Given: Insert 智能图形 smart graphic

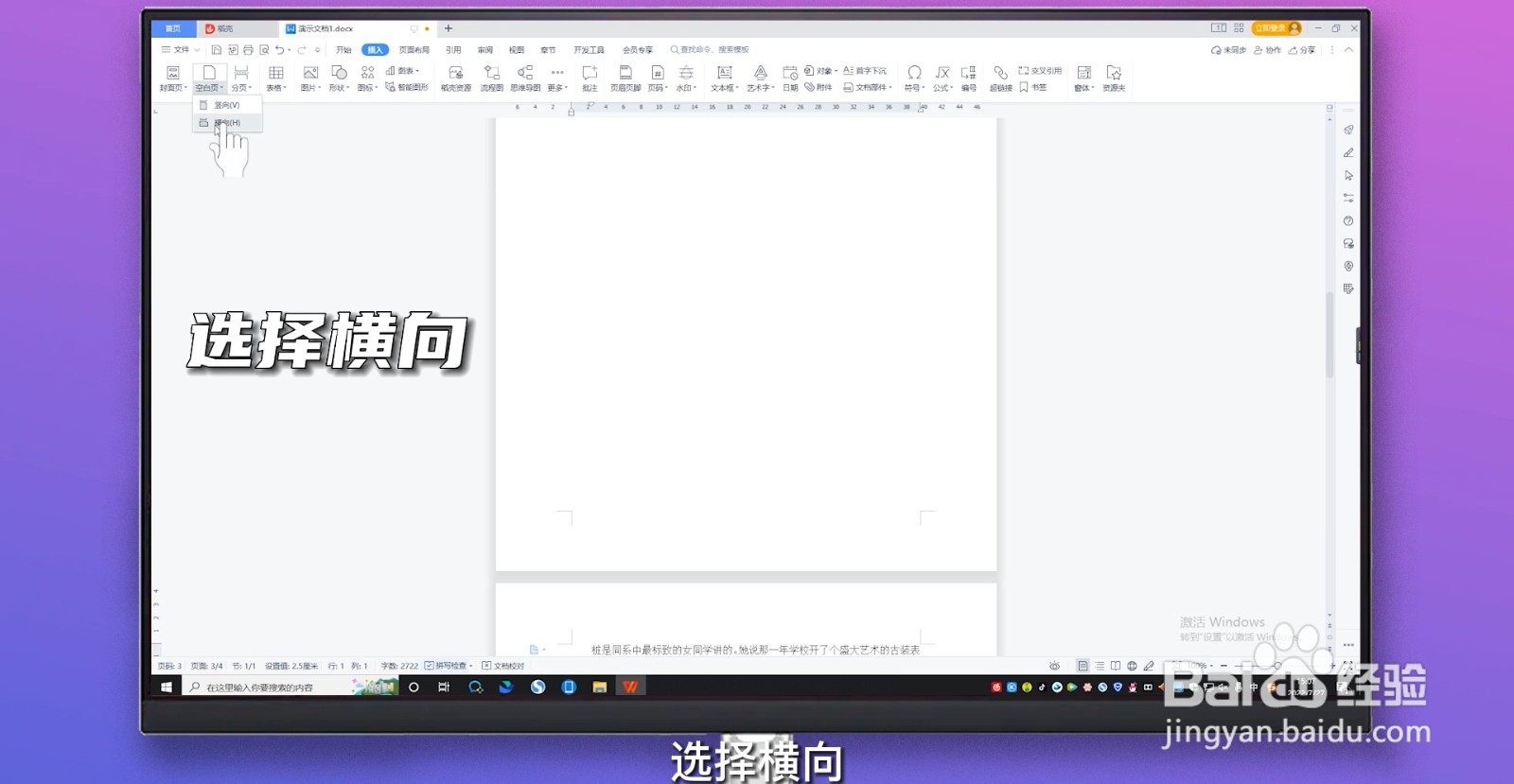Looking at the screenshot, I should pyautogui.click(x=407, y=87).
